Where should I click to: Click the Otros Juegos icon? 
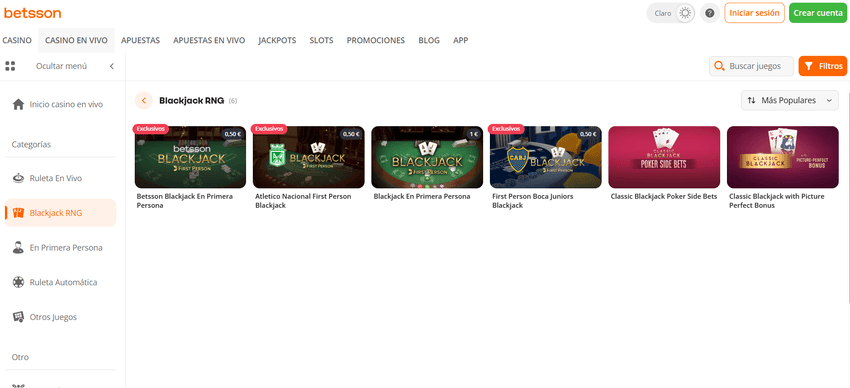[x=18, y=317]
